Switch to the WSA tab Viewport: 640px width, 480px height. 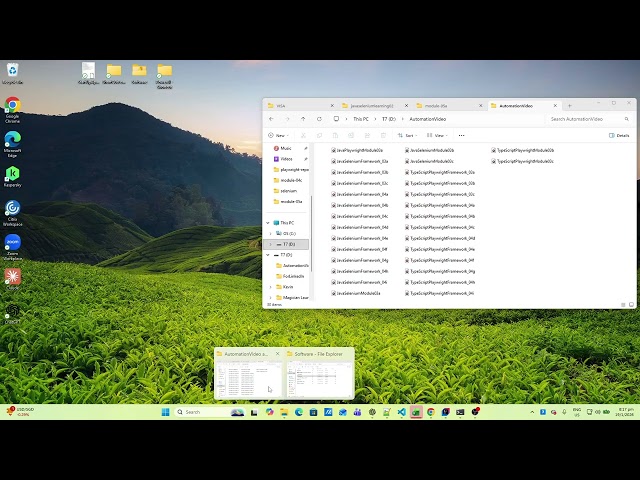[x=298, y=106]
